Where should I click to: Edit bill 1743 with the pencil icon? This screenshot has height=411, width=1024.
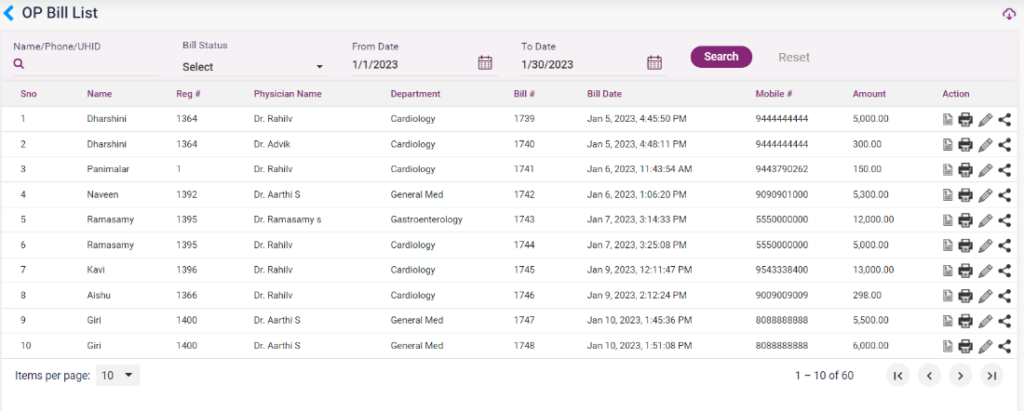click(x=985, y=220)
